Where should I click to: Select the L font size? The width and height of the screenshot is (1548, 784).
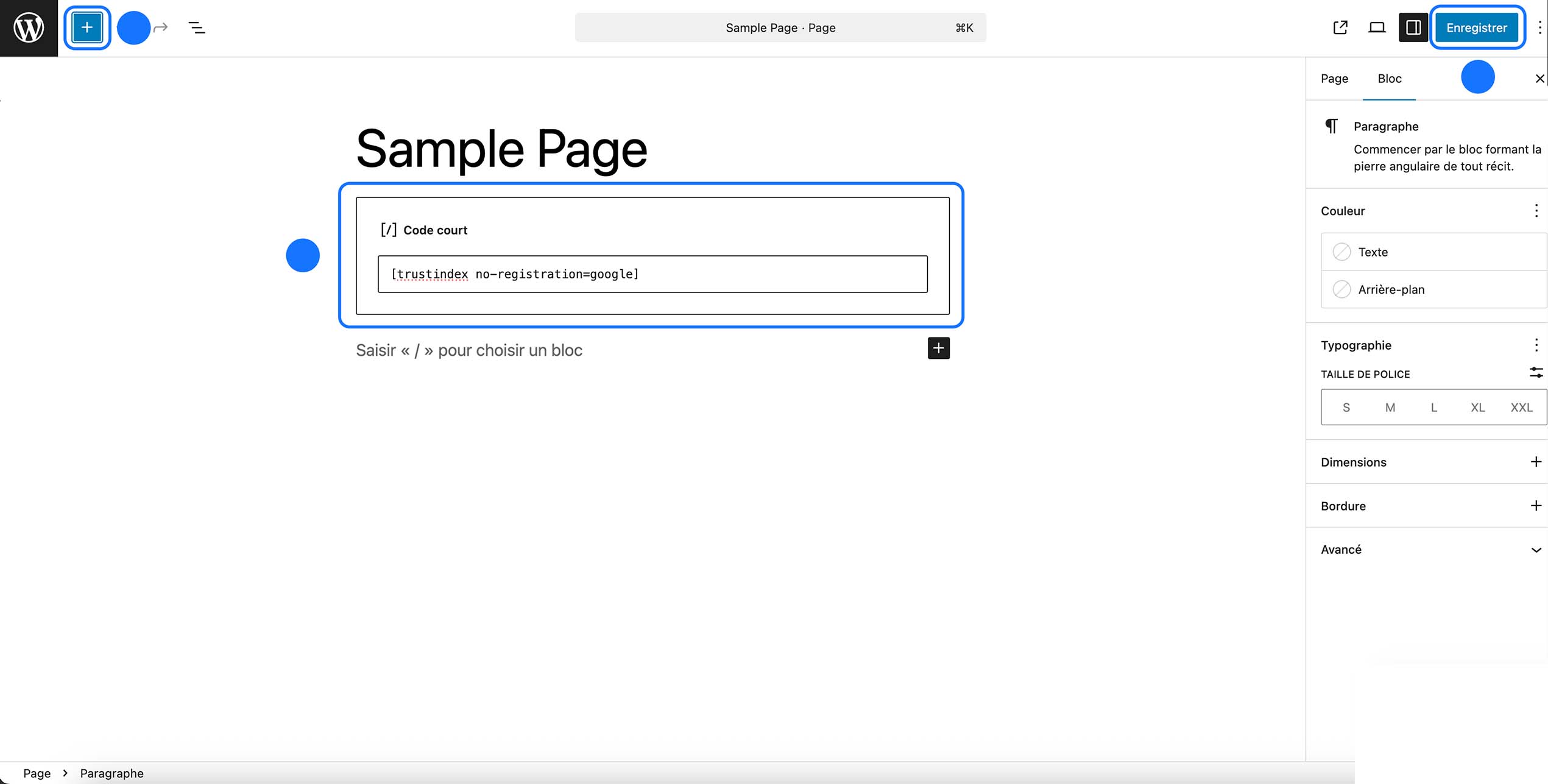tap(1434, 407)
